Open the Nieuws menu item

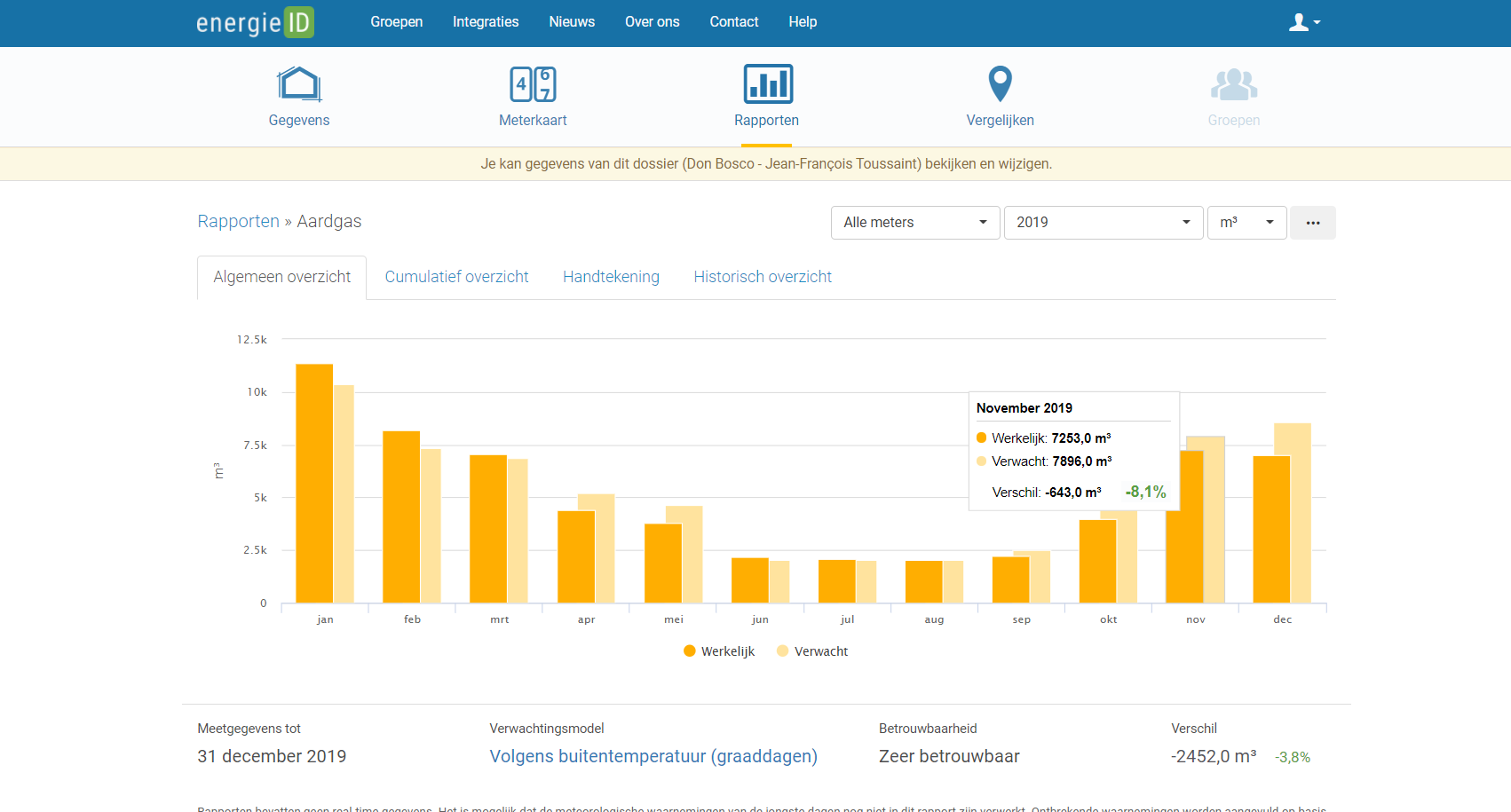point(572,22)
